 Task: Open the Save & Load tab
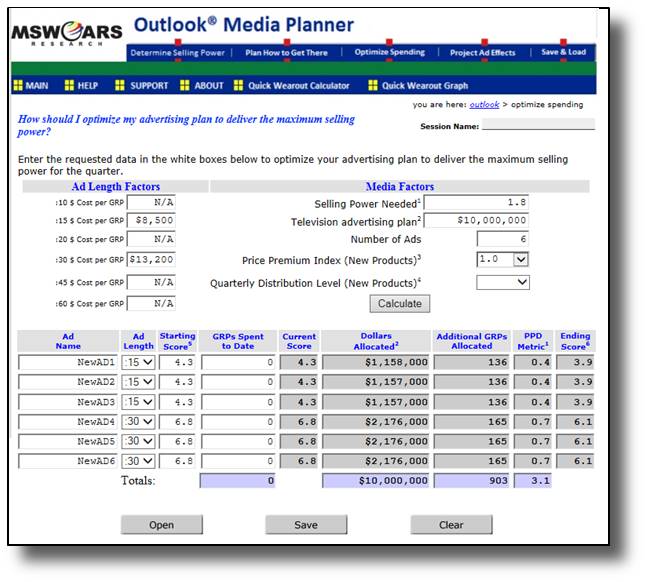[564, 52]
